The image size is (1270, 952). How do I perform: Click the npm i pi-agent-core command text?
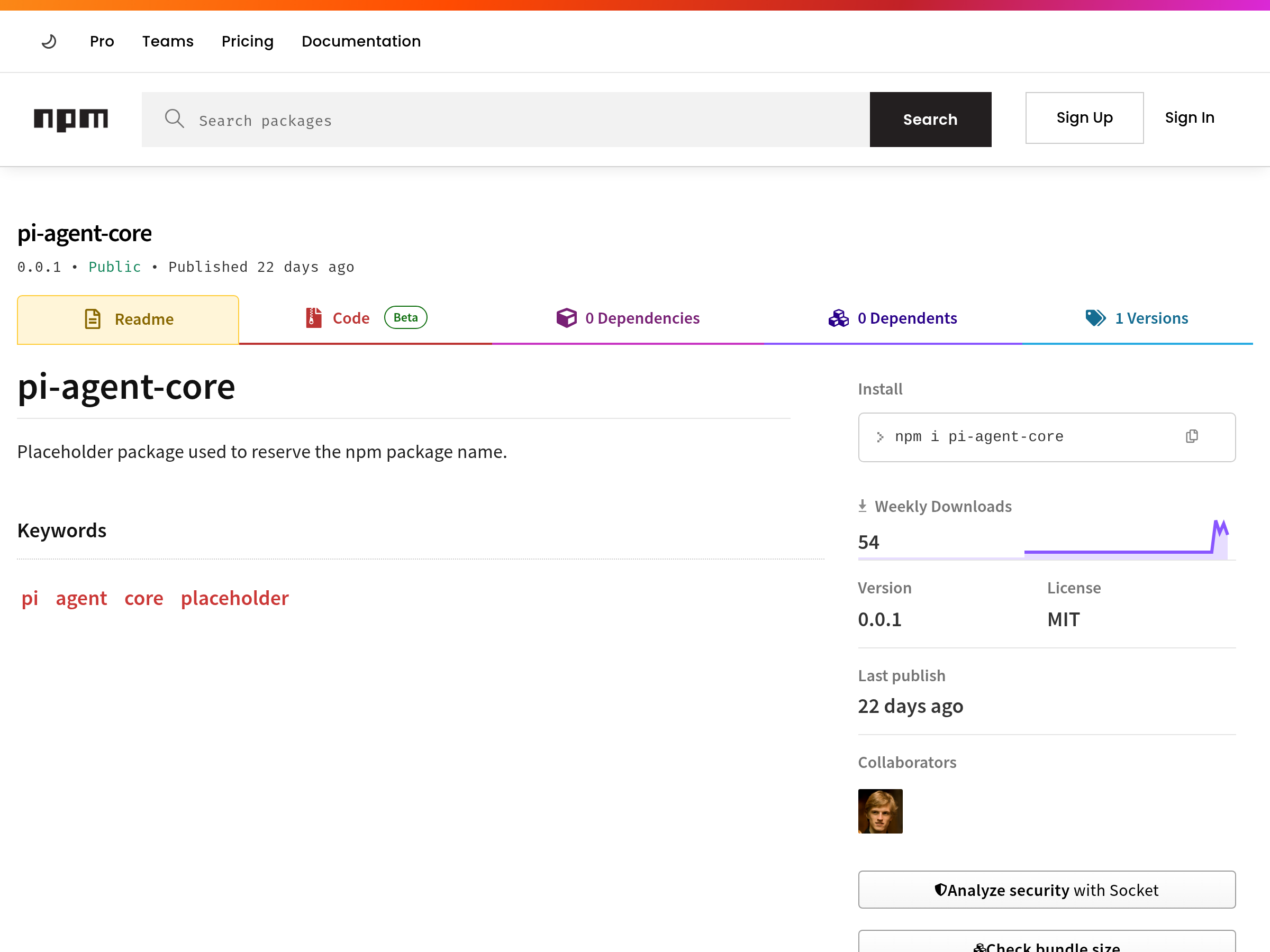click(979, 437)
